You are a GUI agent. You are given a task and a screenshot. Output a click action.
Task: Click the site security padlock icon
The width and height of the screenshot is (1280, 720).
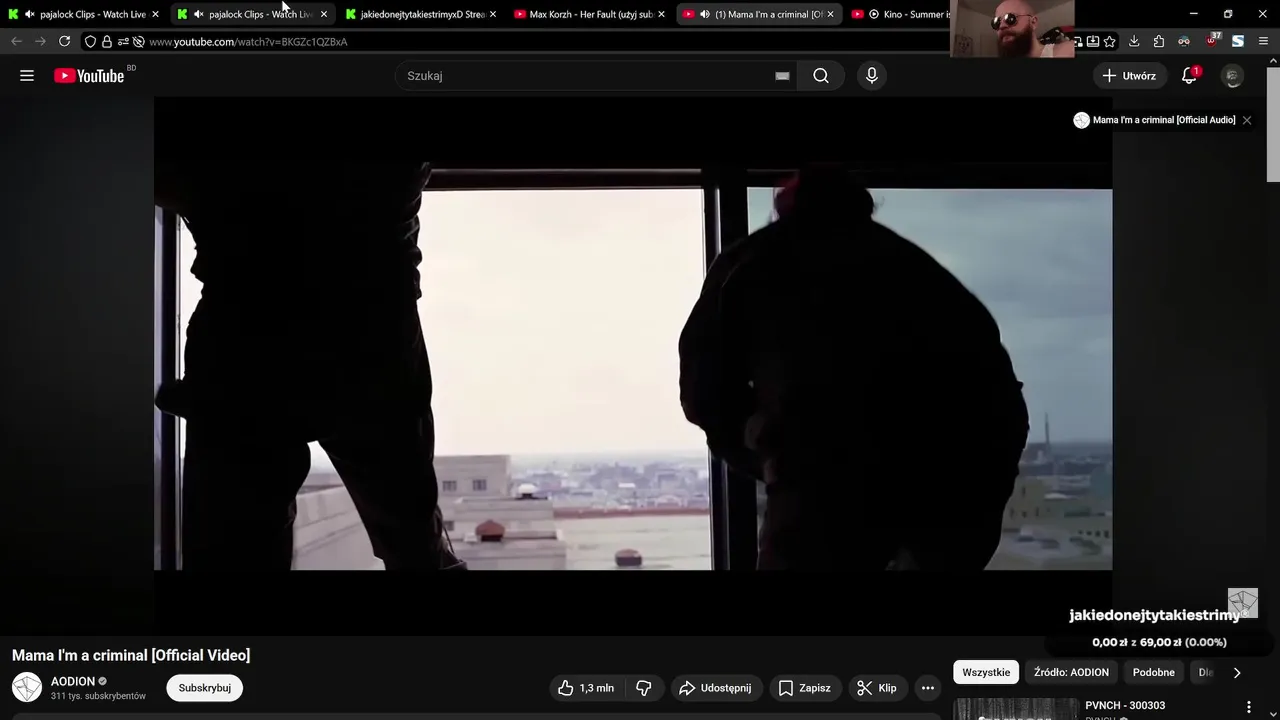(x=107, y=41)
